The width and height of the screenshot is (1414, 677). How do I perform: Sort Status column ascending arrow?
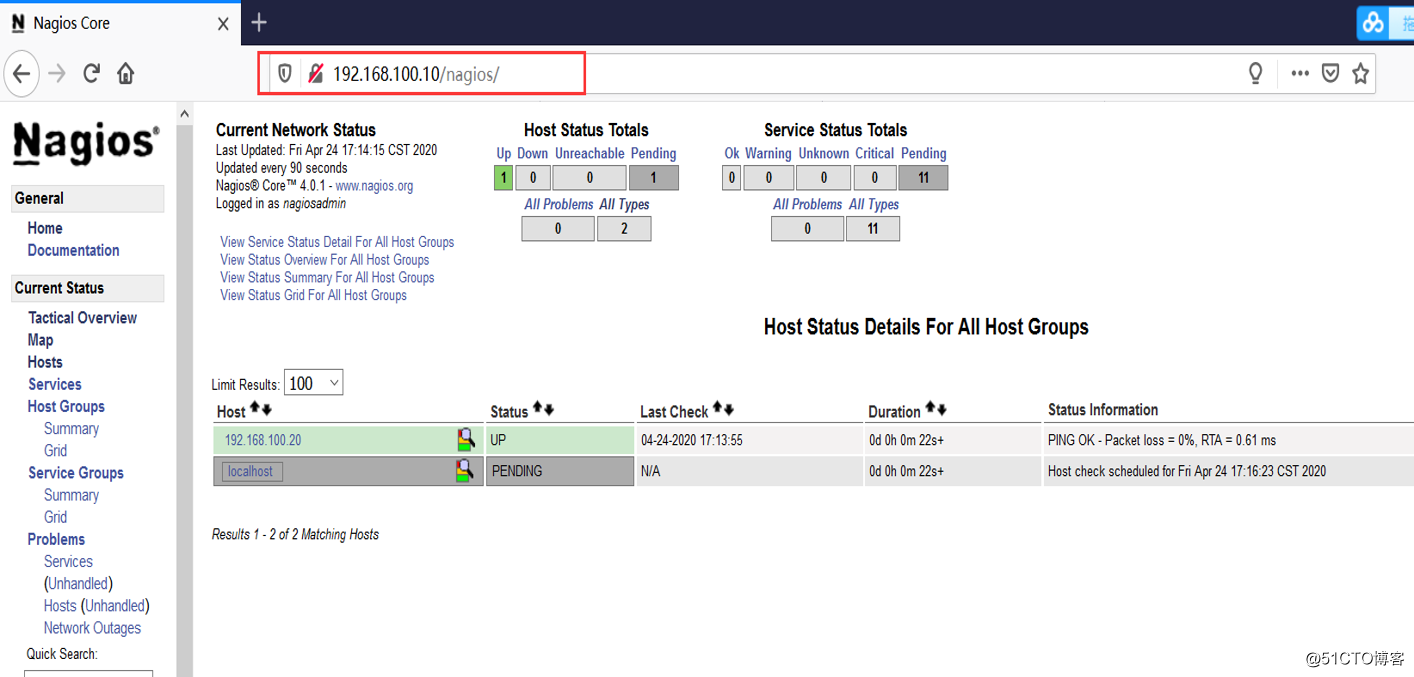point(538,409)
